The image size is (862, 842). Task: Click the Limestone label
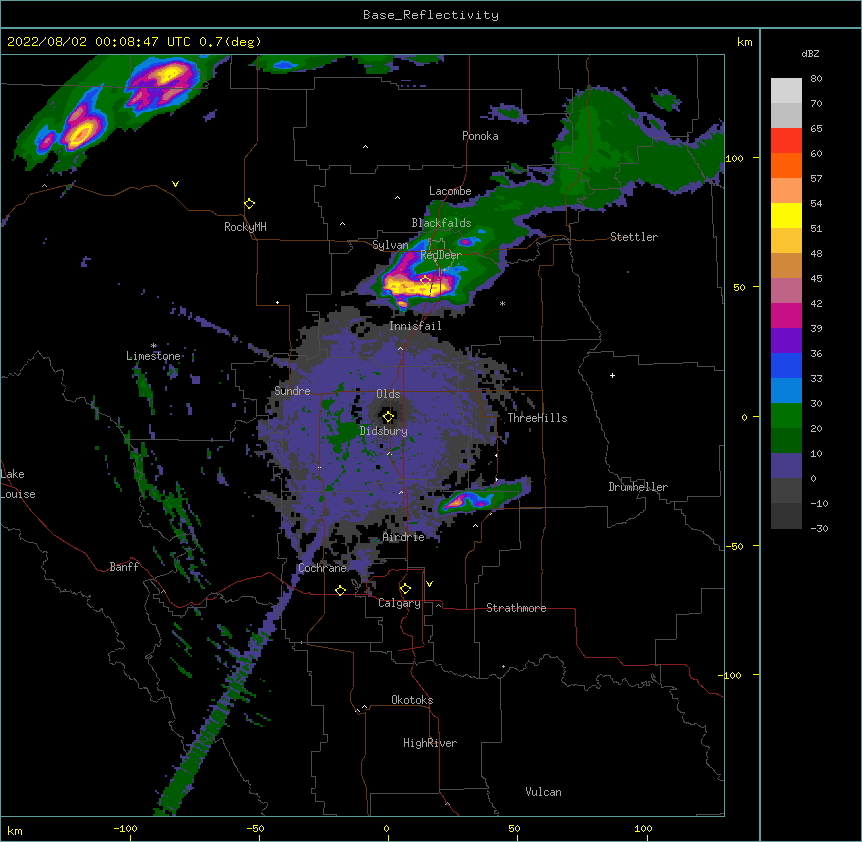153,356
